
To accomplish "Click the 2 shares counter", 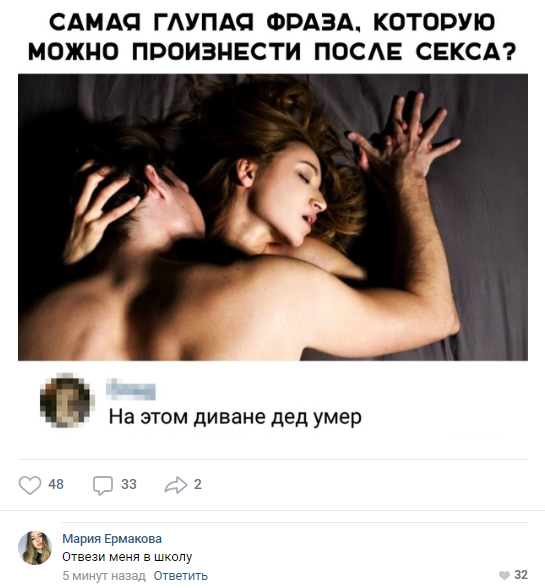I will (x=198, y=484).
